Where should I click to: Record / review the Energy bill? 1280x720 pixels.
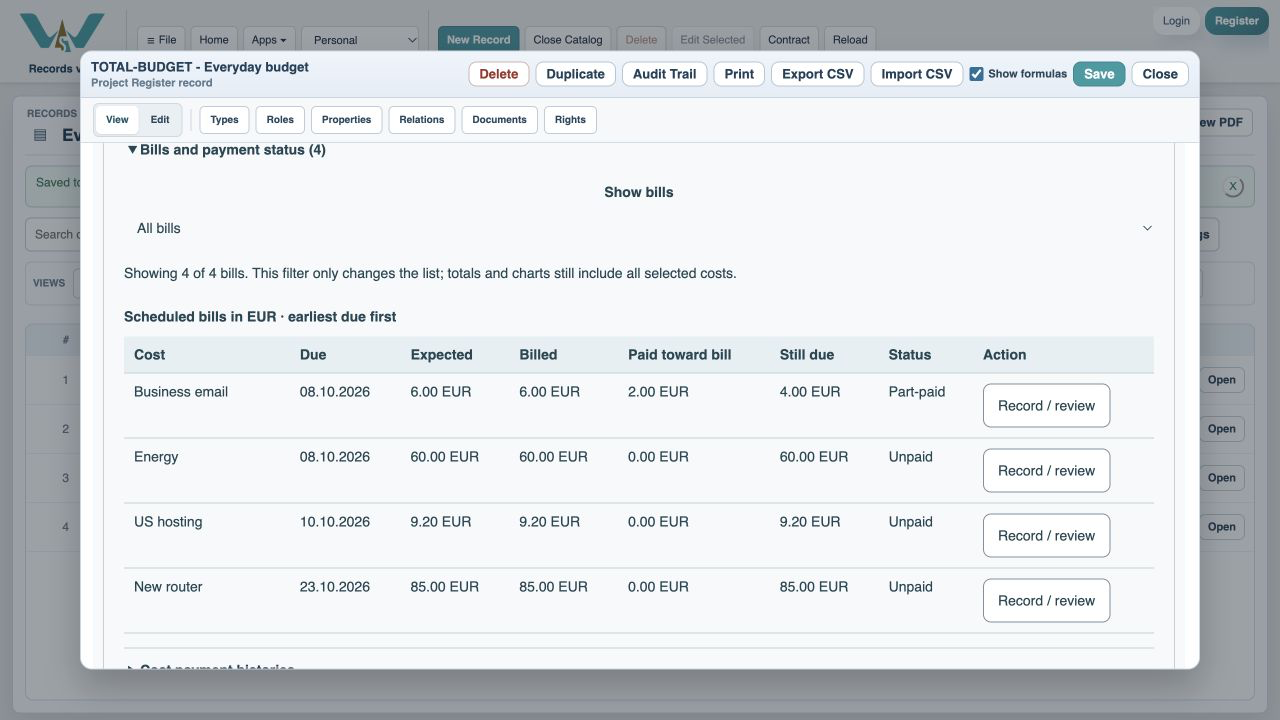click(x=1046, y=471)
